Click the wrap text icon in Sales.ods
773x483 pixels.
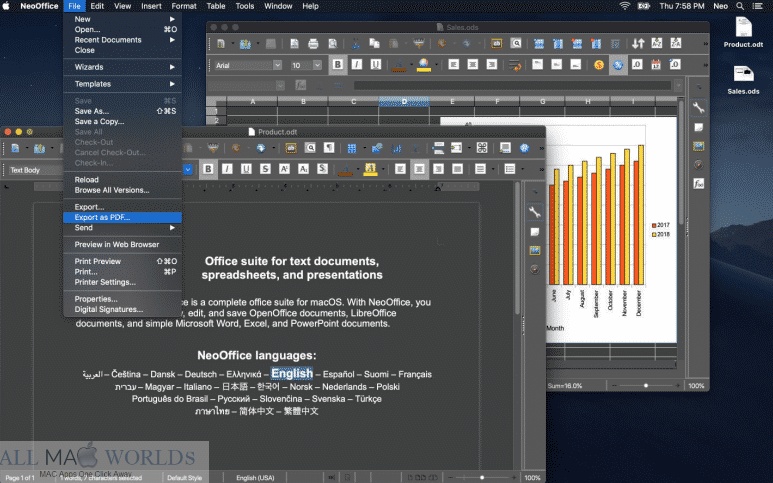[x=514, y=65]
